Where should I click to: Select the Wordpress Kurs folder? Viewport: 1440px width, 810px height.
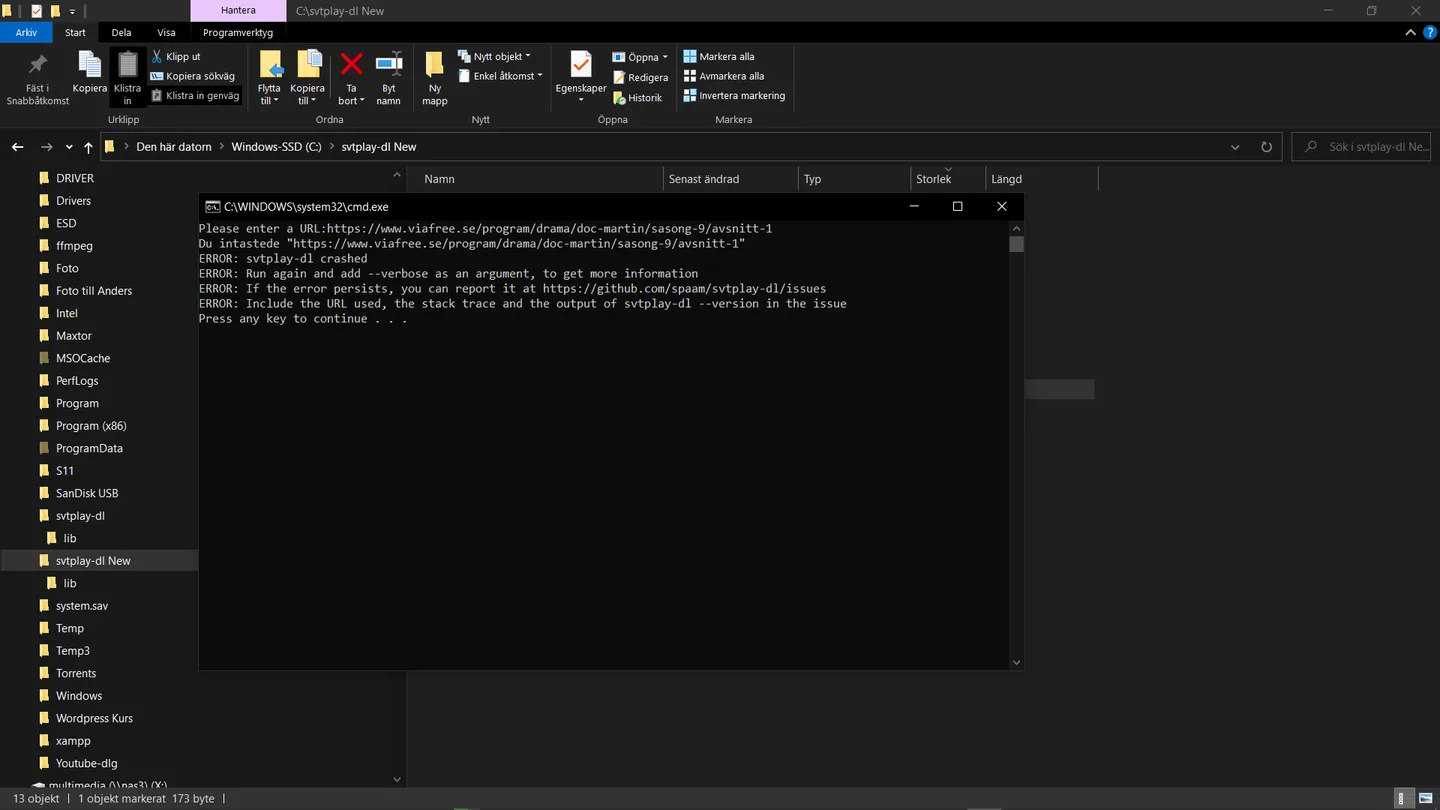[94, 718]
